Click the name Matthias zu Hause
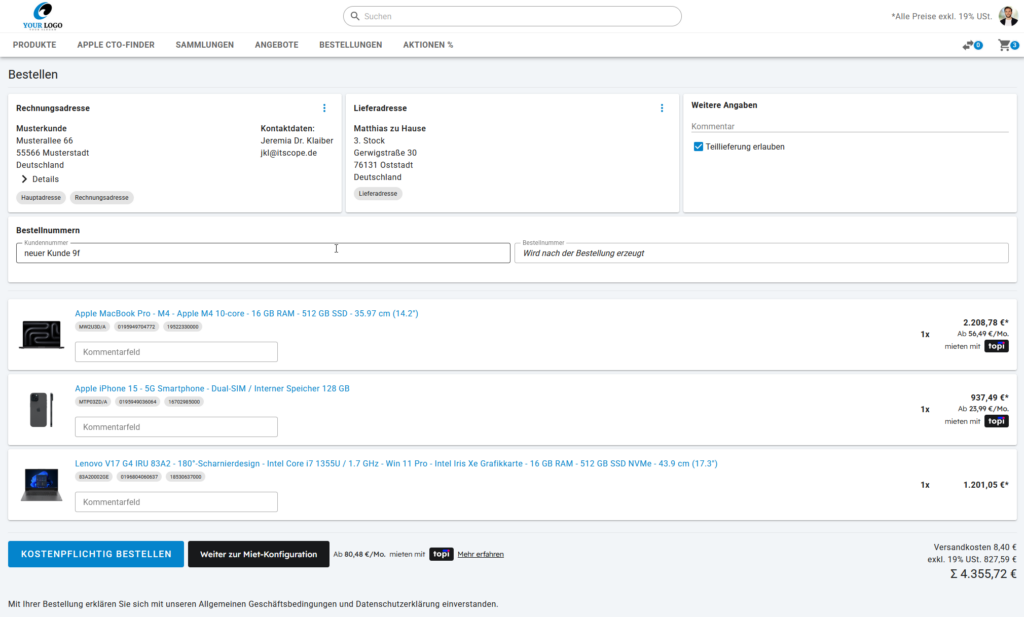The width and height of the screenshot is (1024, 617). (x=390, y=129)
